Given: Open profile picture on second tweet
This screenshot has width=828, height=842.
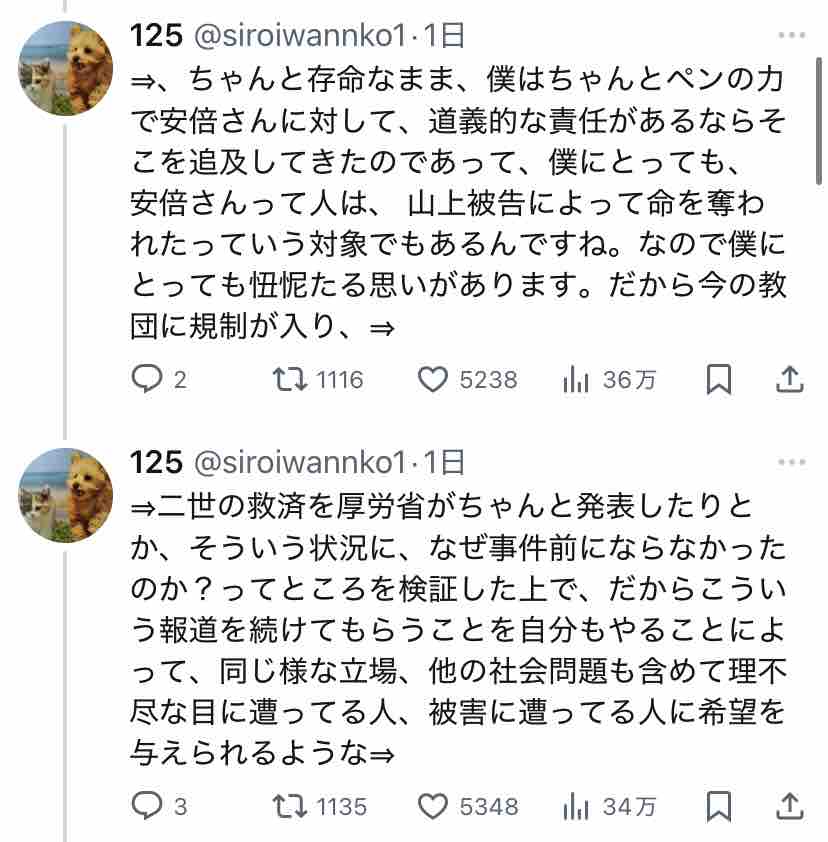Looking at the screenshot, I should pyautogui.click(x=66, y=494).
